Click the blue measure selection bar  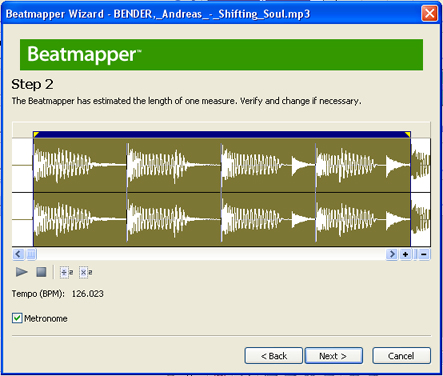(x=222, y=134)
